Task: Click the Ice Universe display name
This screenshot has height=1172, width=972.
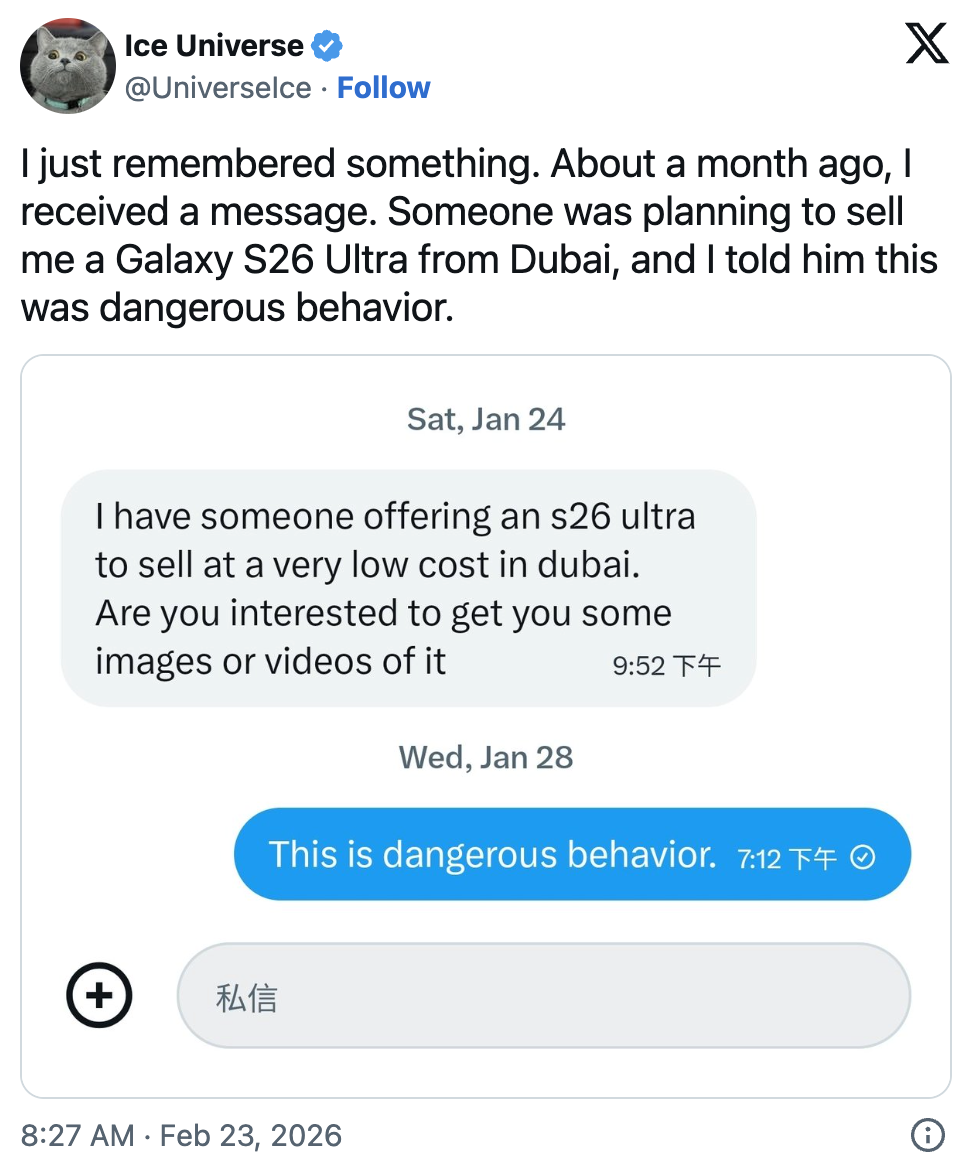Action: tap(214, 45)
